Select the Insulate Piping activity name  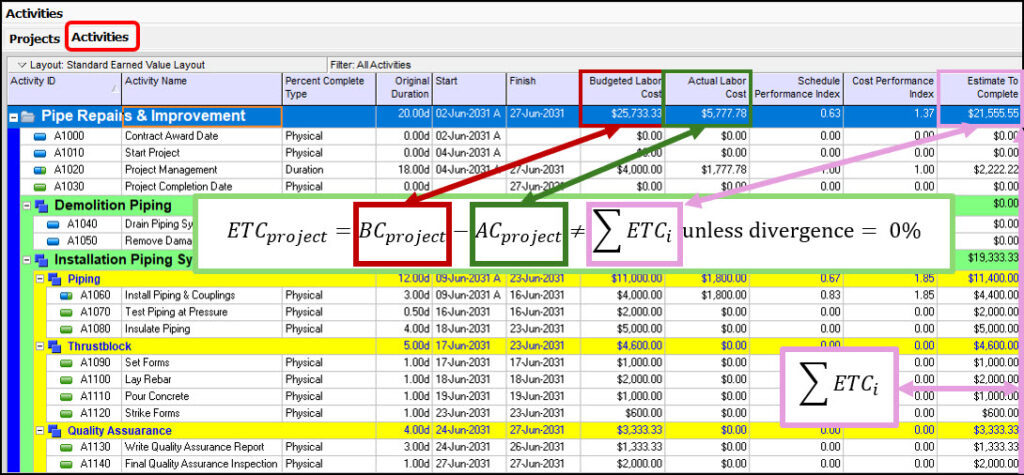[x=157, y=329]
